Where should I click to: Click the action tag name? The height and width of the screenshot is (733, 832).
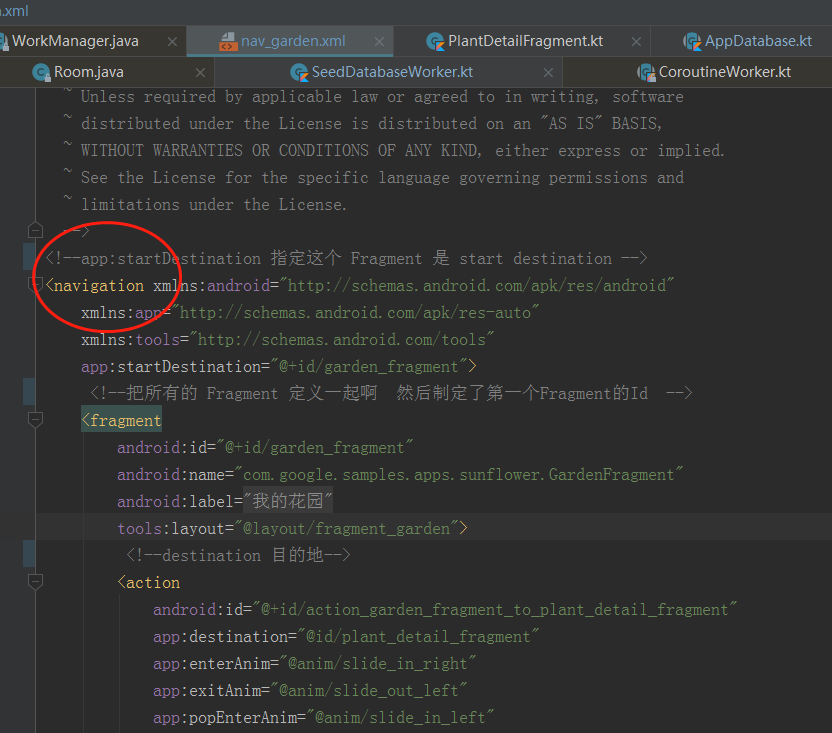point(153,582)
